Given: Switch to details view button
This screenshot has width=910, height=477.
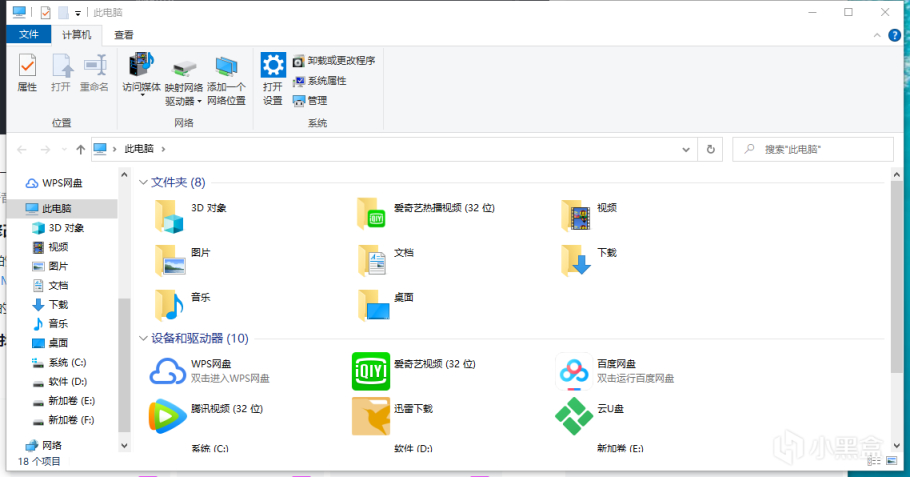Looking at the screenshot, I should (874, 461).
